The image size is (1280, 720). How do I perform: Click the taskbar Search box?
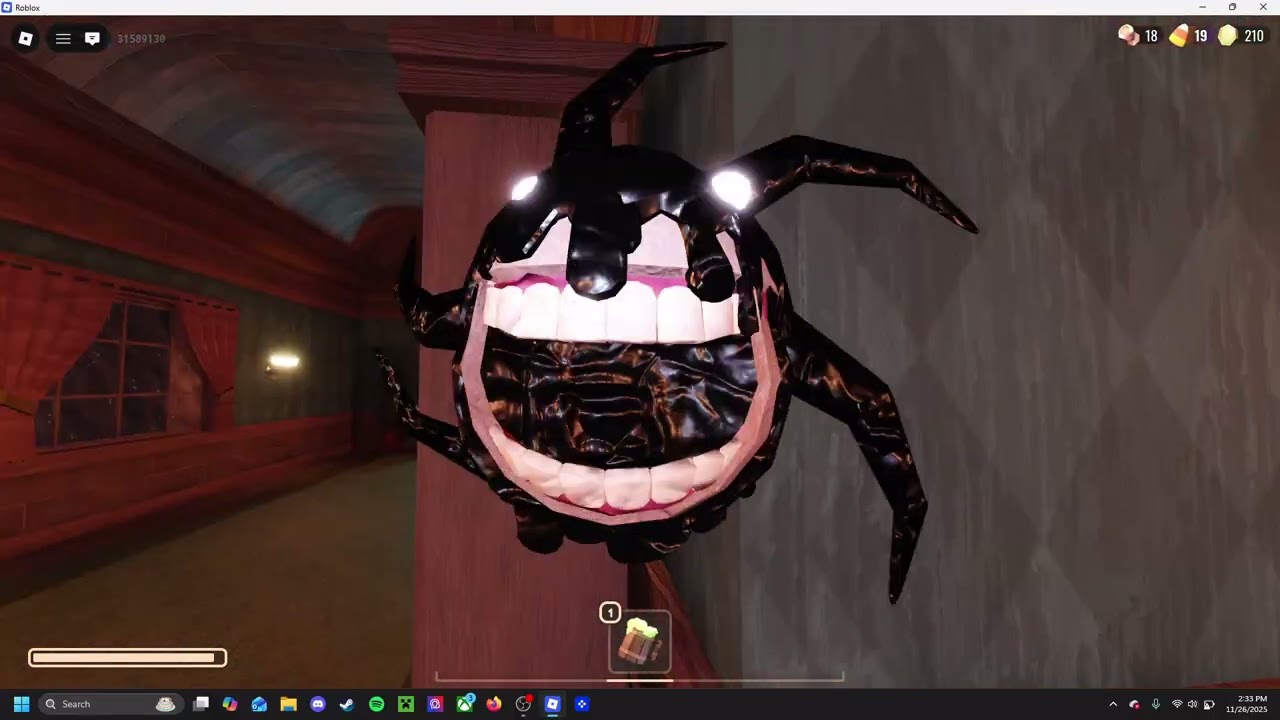point(110,704)
